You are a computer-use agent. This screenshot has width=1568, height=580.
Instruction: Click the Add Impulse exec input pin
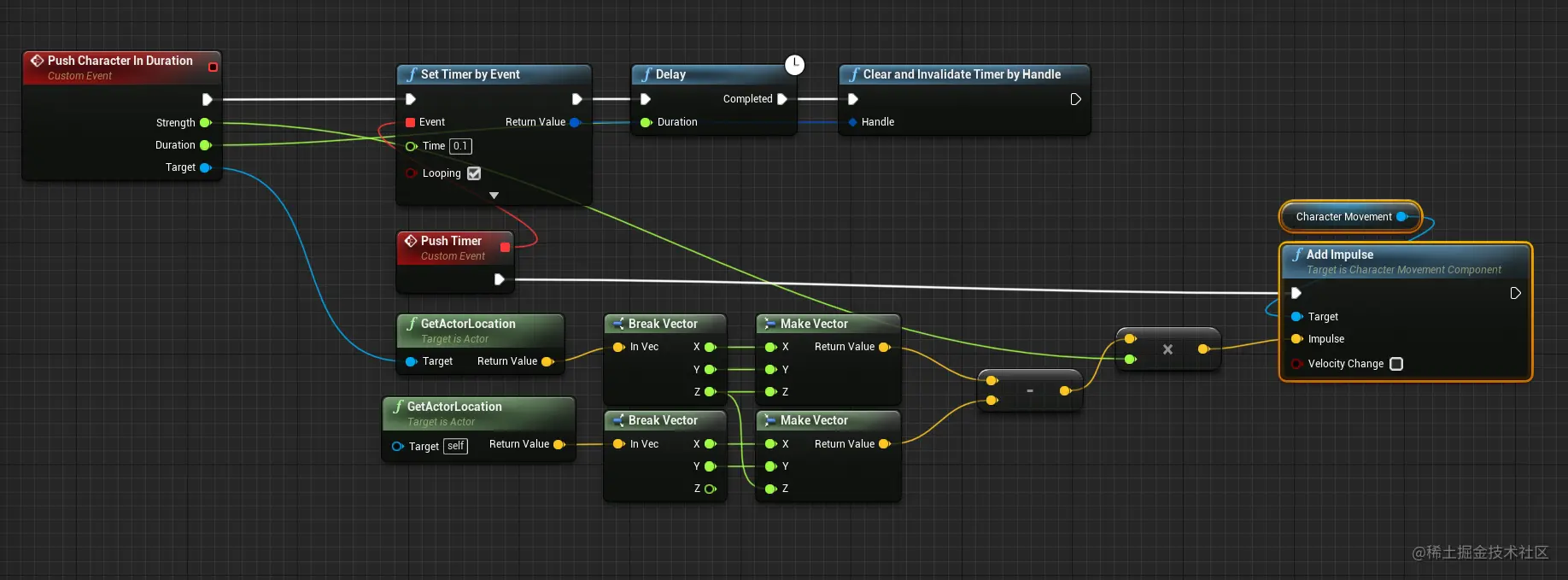click(1296, 293)
